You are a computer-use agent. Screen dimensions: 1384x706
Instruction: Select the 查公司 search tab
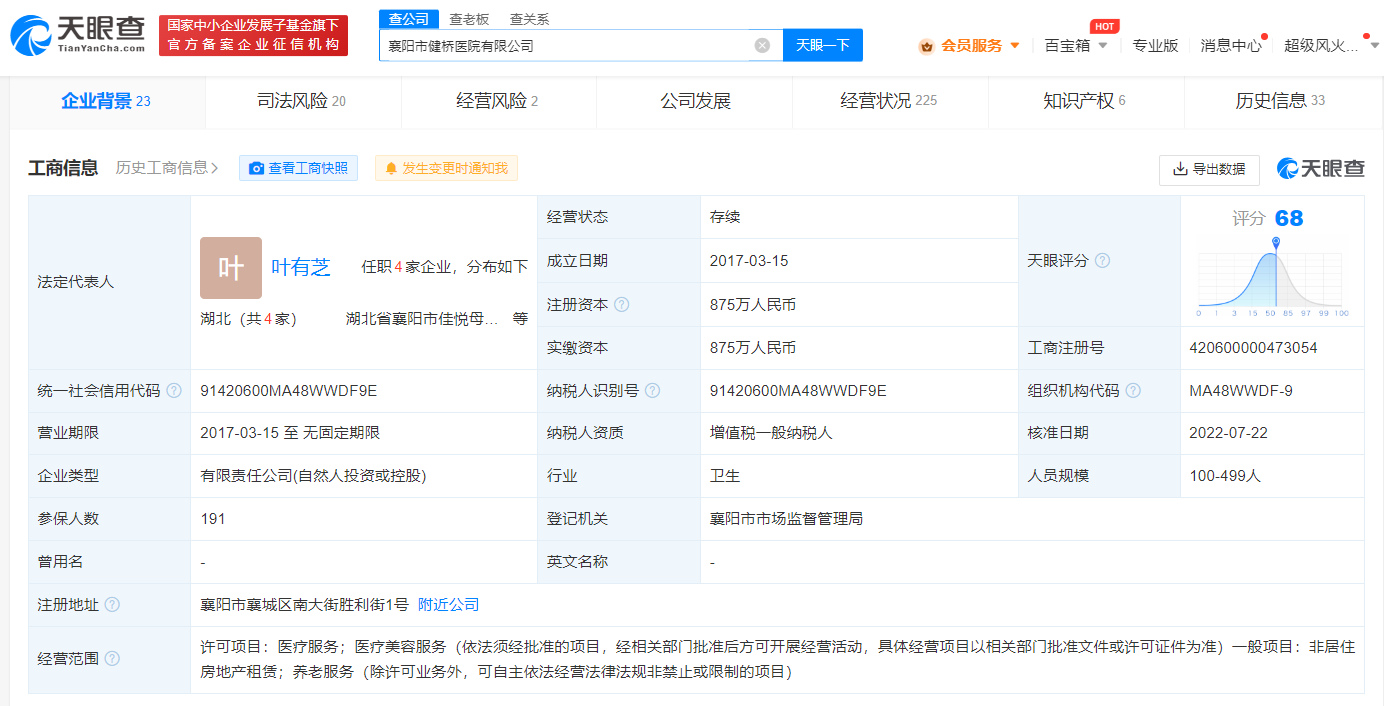tap(408, 19)
